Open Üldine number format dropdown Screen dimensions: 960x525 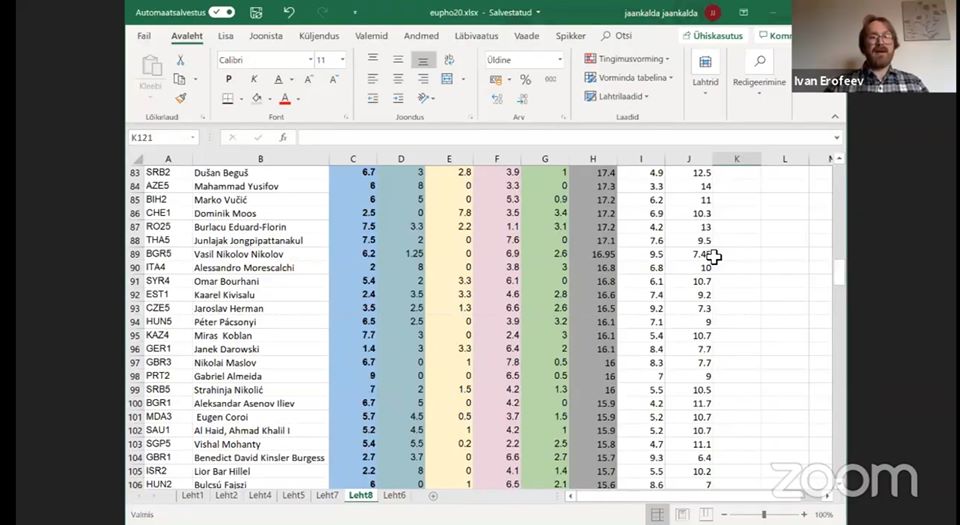560,60
